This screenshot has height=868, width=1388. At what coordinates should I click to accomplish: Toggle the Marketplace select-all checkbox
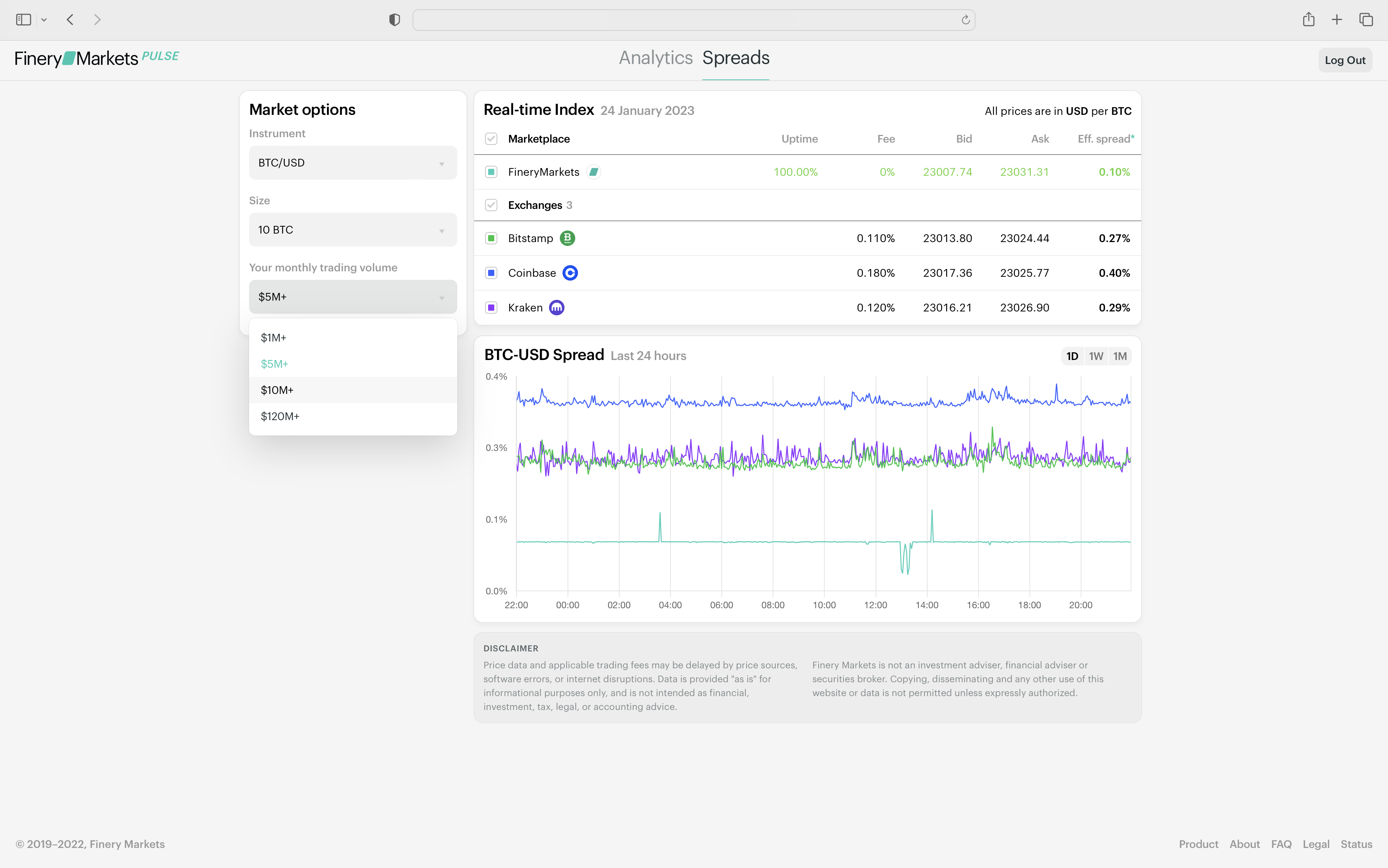[491, 139]
